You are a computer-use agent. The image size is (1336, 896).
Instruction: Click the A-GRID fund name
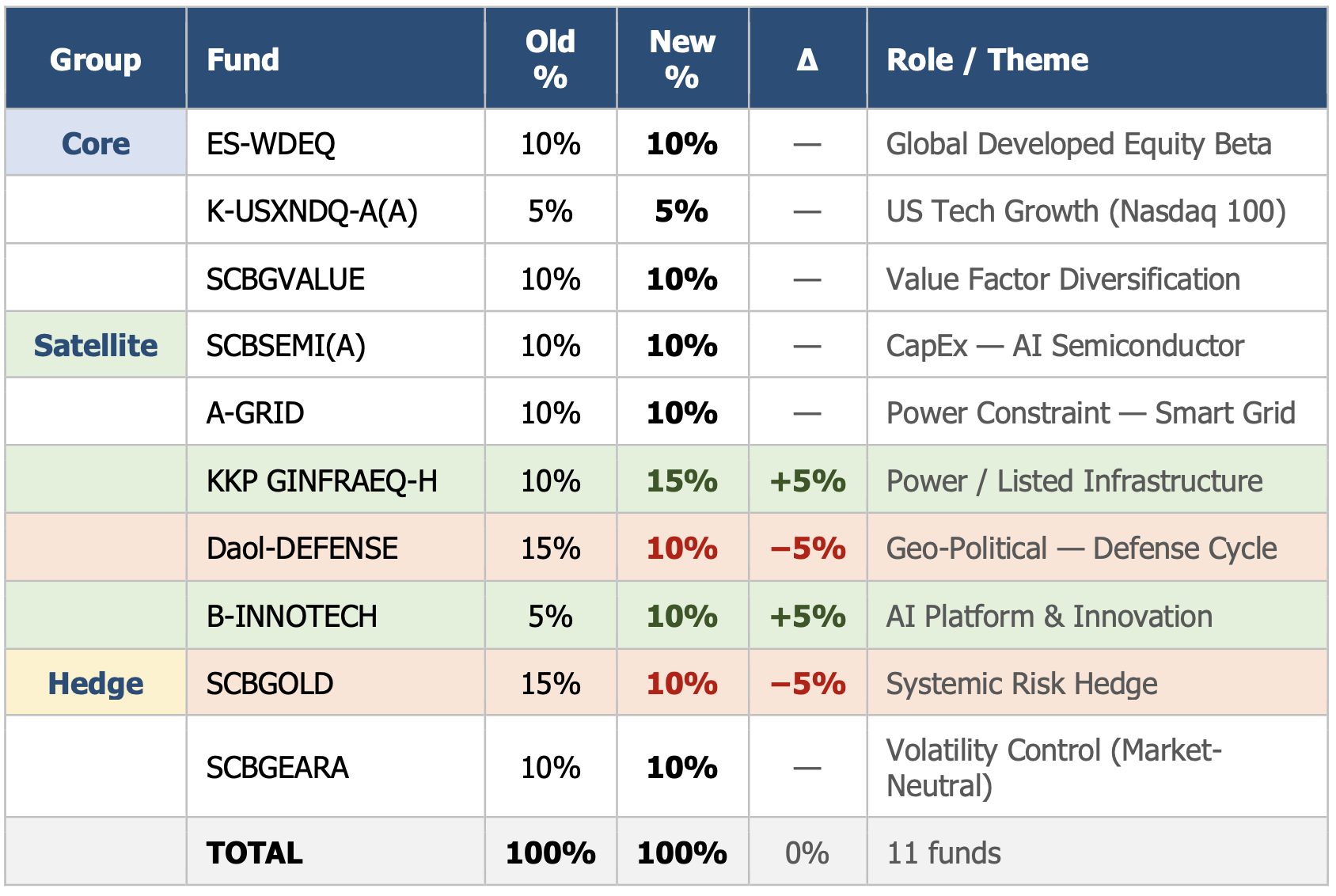click(255, 413)
